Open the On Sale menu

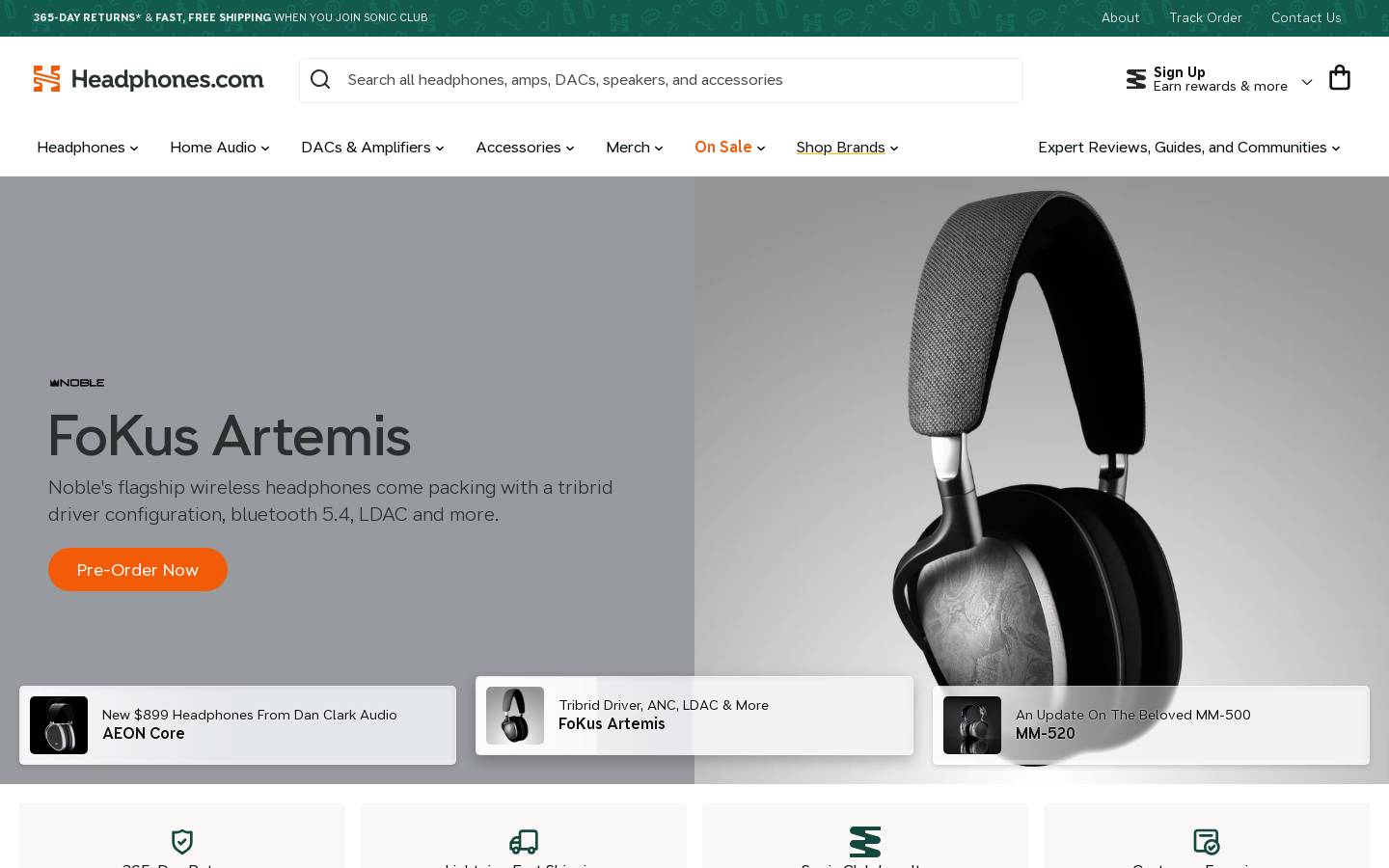click(730, 148)
